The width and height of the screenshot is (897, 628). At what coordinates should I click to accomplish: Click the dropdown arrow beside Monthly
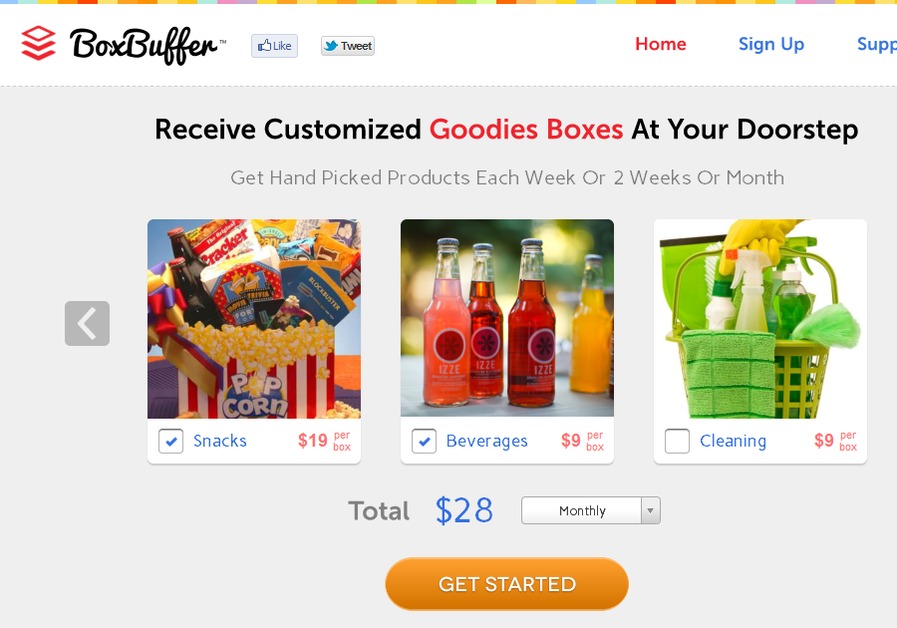[650, 510]
